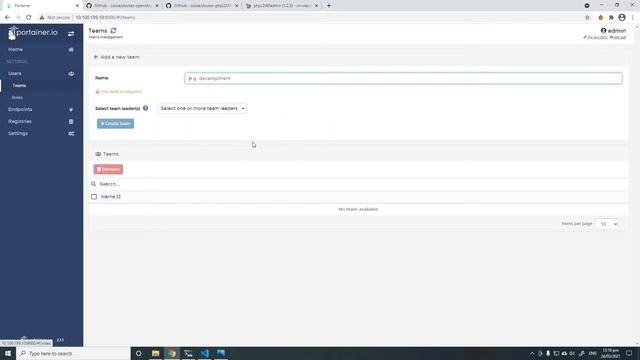Click the Windows taskbar search box

click(x=73, y=353)
